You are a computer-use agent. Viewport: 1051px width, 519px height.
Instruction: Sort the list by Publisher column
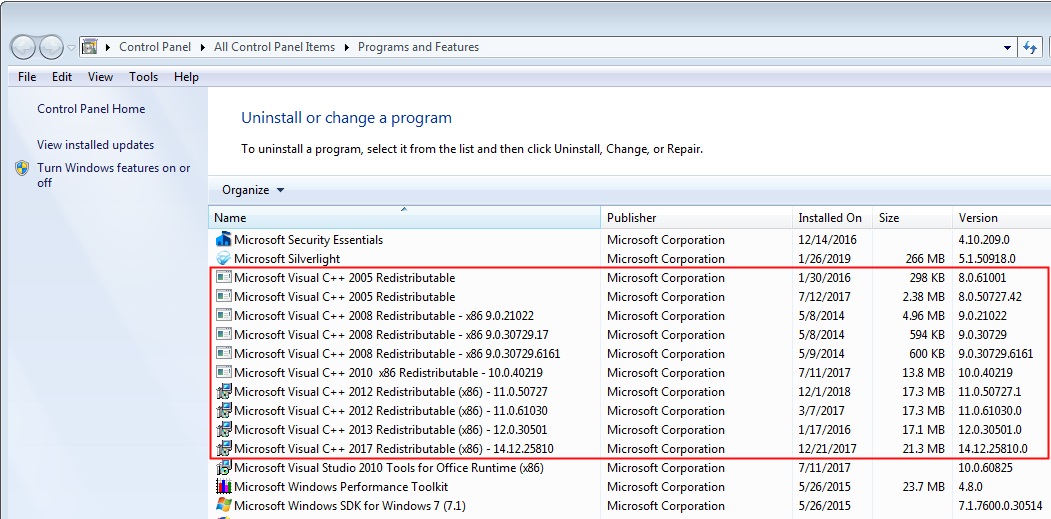pyautogui.click(x=697, y=217)
